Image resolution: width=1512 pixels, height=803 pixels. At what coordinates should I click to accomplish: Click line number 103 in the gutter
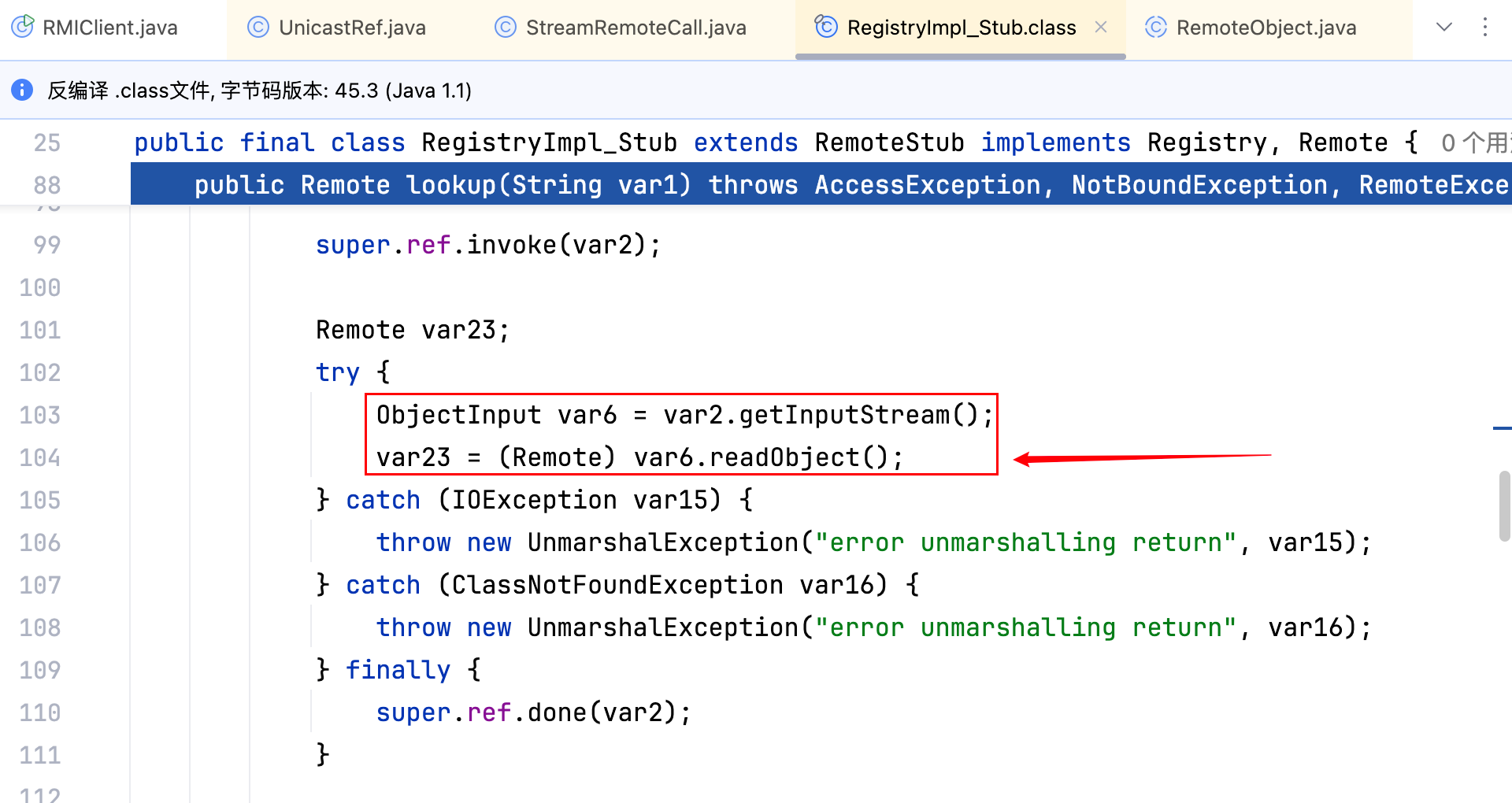pyautogui.click(x=40, y=415)
